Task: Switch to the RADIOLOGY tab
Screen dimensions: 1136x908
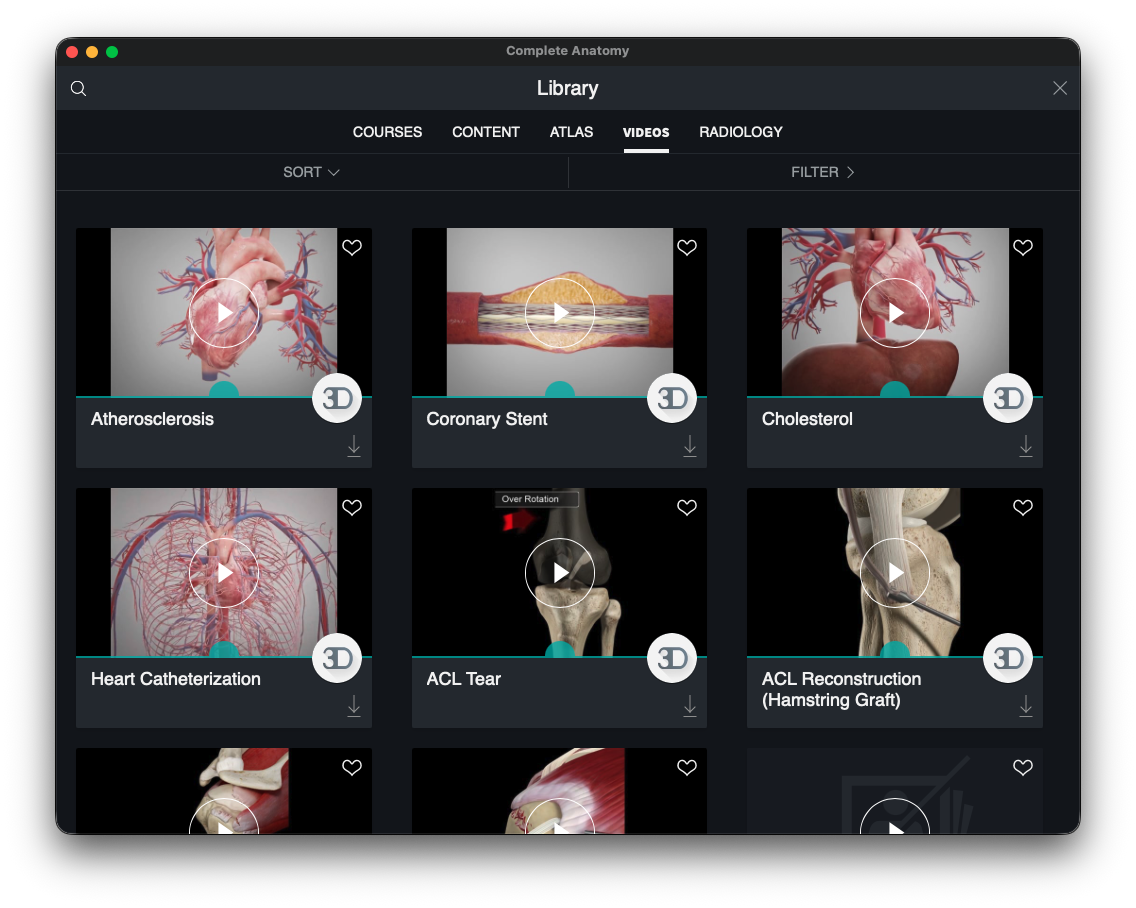Action: [x=740, y=132]
